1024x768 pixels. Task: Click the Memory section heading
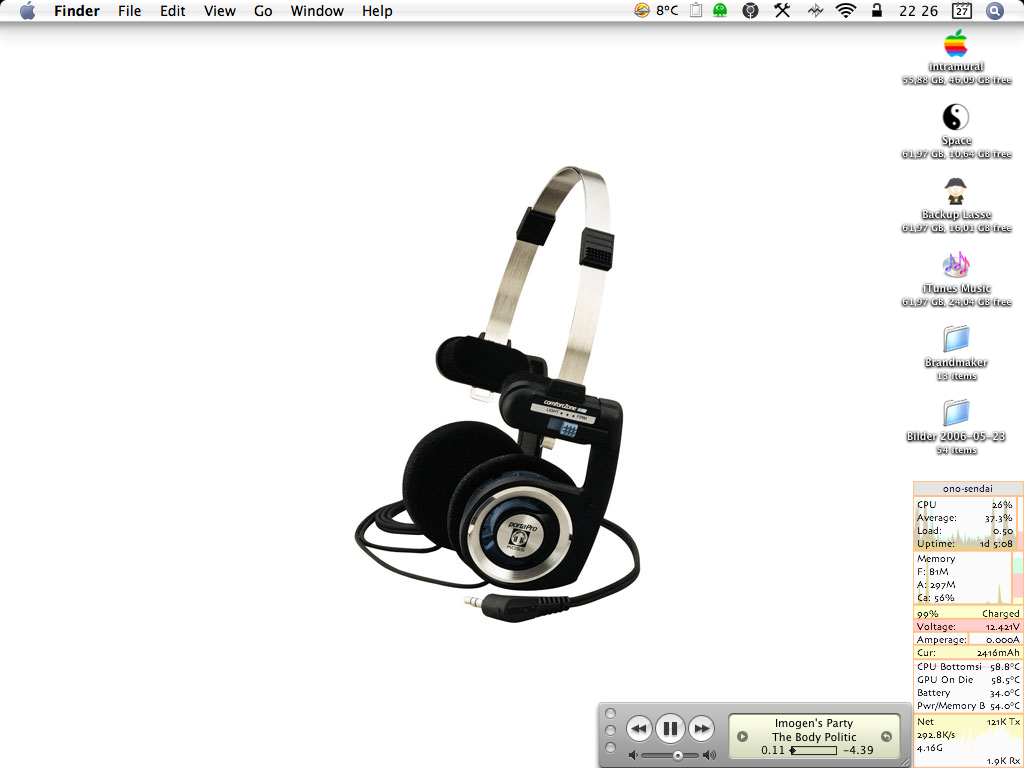point(936,559)
